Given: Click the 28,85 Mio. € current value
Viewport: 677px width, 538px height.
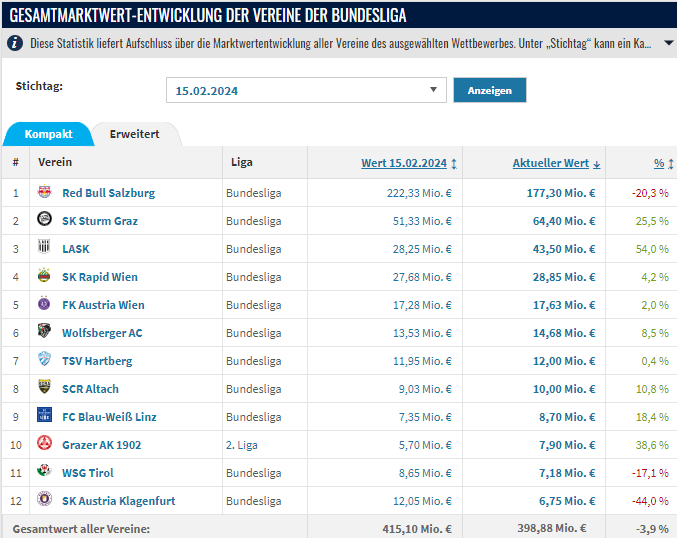Looking at the screenshot, I should (564, 277).
